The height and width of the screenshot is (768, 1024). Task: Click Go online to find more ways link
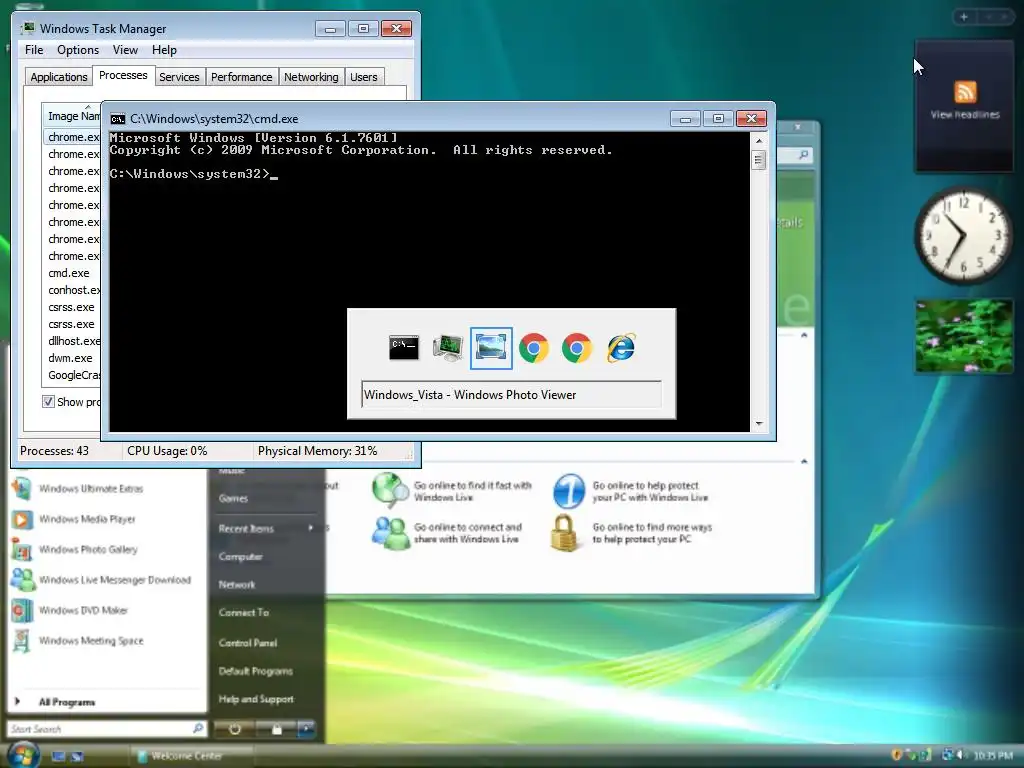pos(652,533)
